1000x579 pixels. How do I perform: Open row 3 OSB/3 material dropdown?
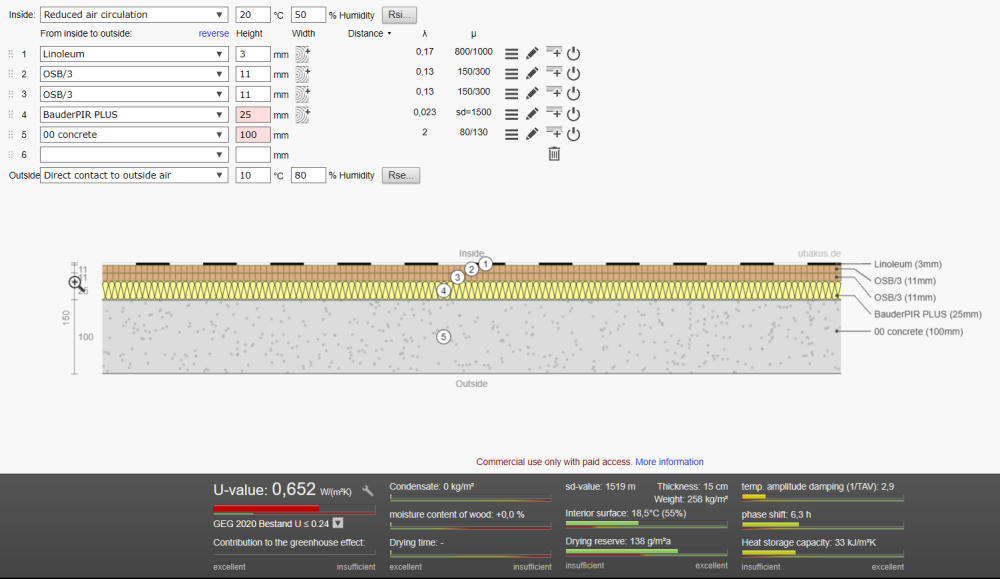[134, 94]
